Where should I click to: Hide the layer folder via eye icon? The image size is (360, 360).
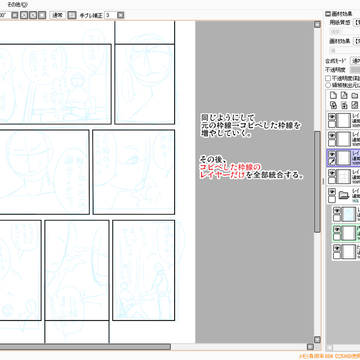pyautogui.click(x=332, y=192)
